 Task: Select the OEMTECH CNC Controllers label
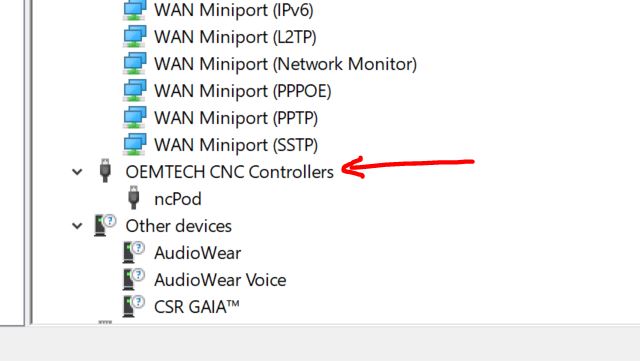click(x=230, y=172)
